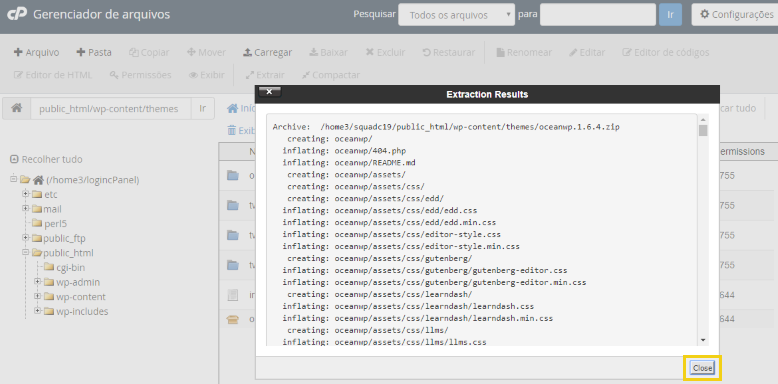The width and height of the screenshot is (778, 384).
Task: Click the Extraction Results Close button
Action: [x=703, y=368]
